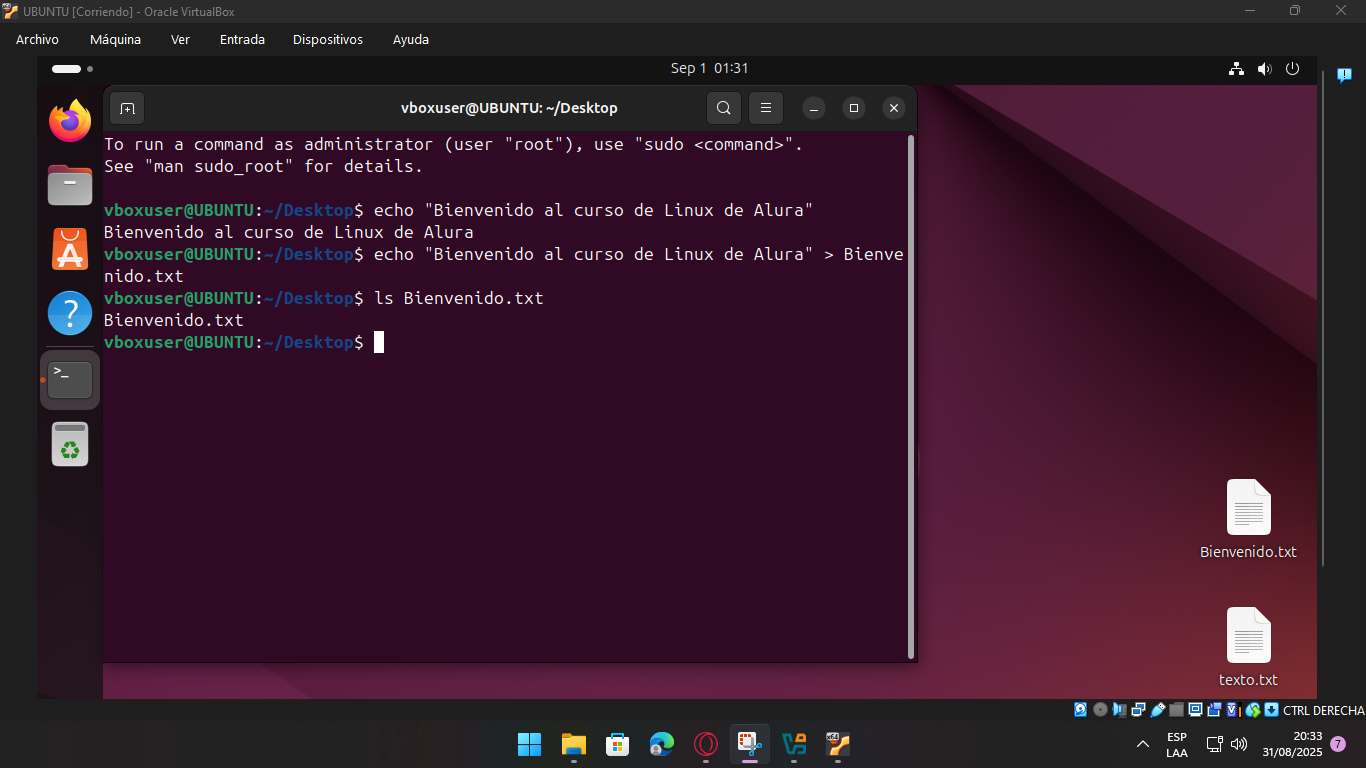Click VirtualBox mouse integration indicator
1366x768 pixels.
coord(1253,710)
